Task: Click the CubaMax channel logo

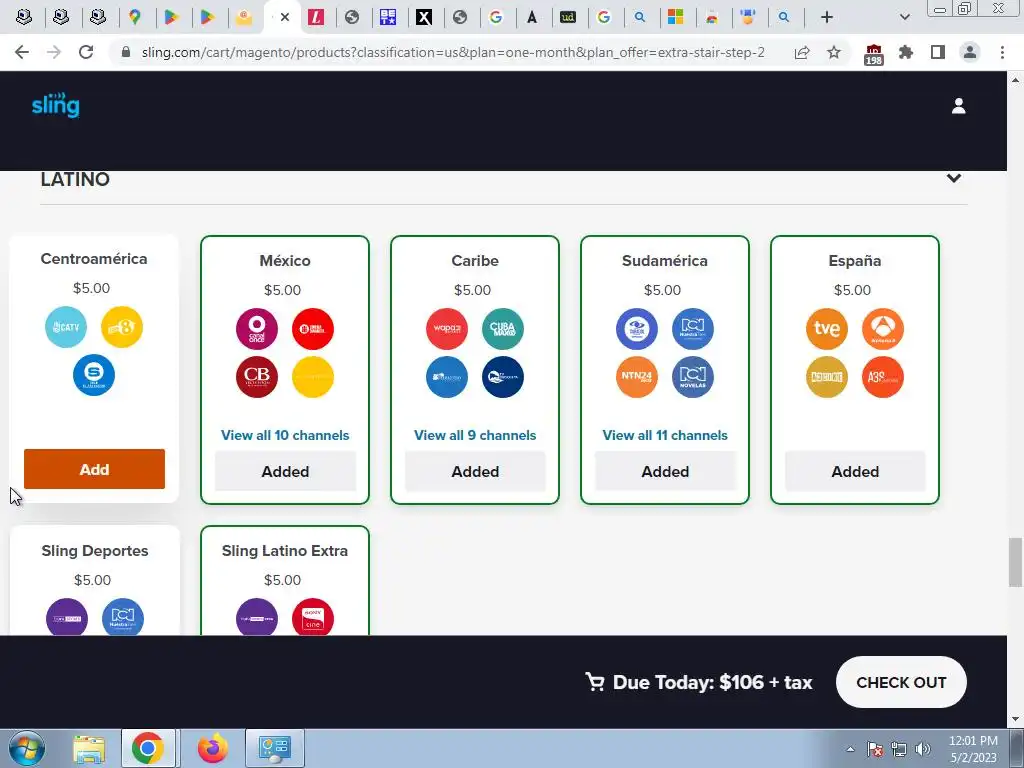Action: [503, 329]
